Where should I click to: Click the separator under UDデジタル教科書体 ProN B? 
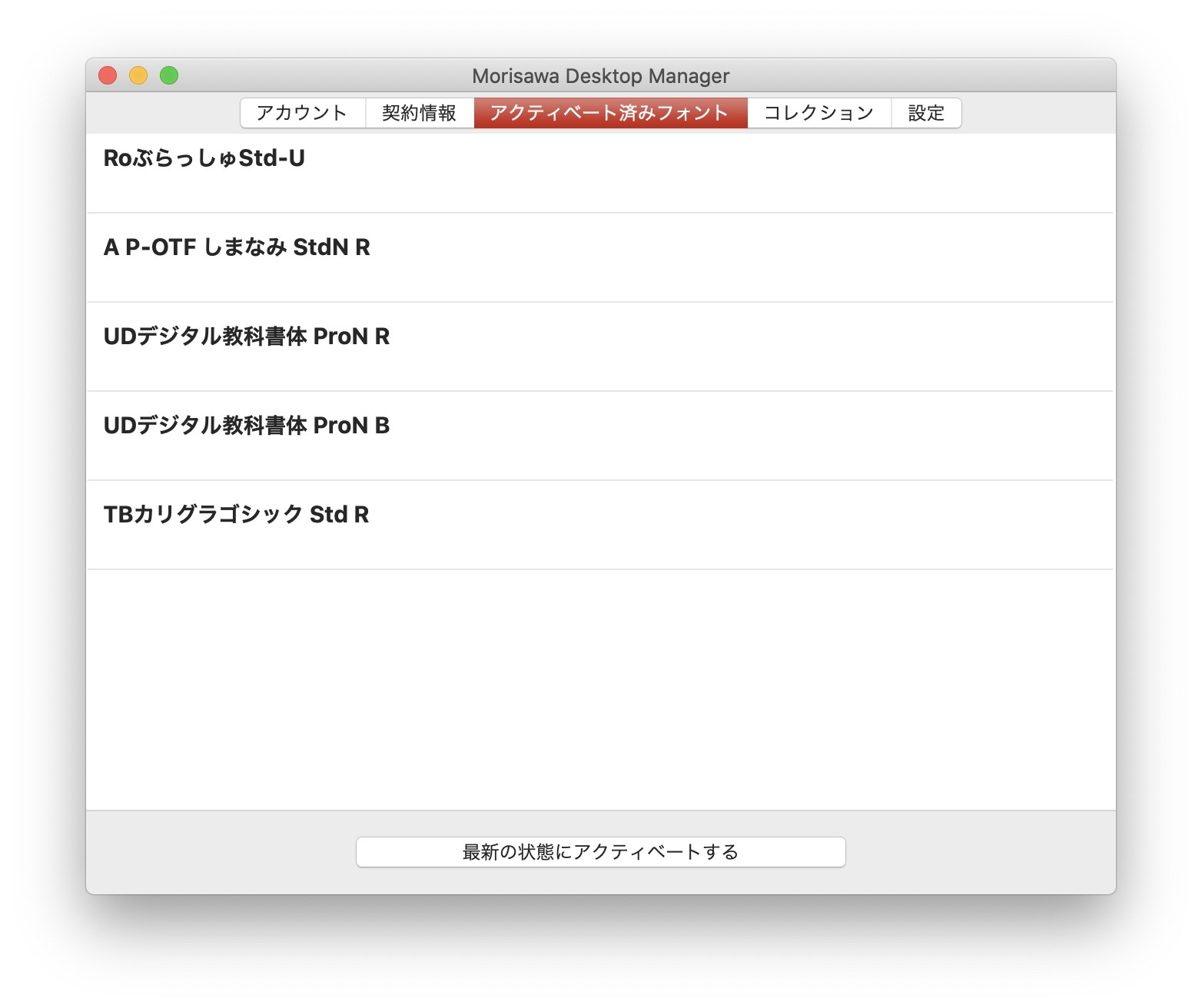pos(599,479)
